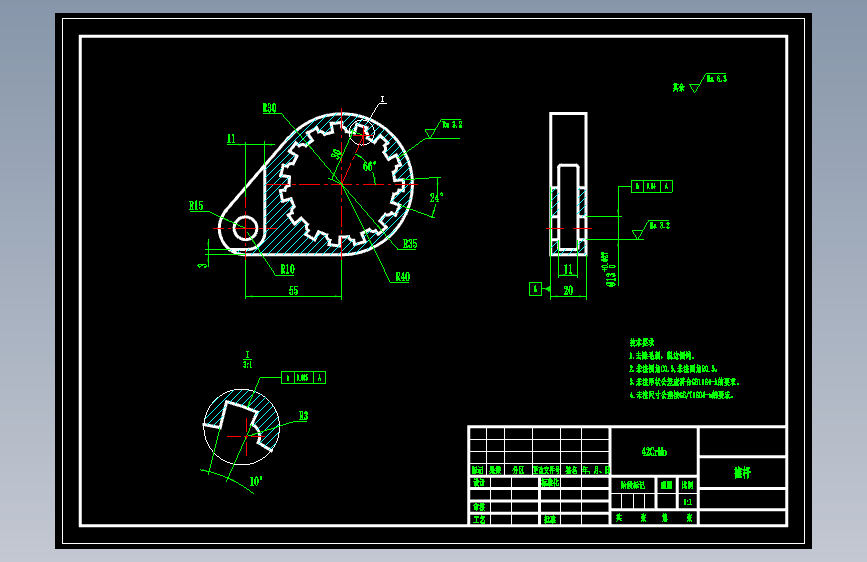
Task: Select the R30 radius dimension label
Action: 269,108
